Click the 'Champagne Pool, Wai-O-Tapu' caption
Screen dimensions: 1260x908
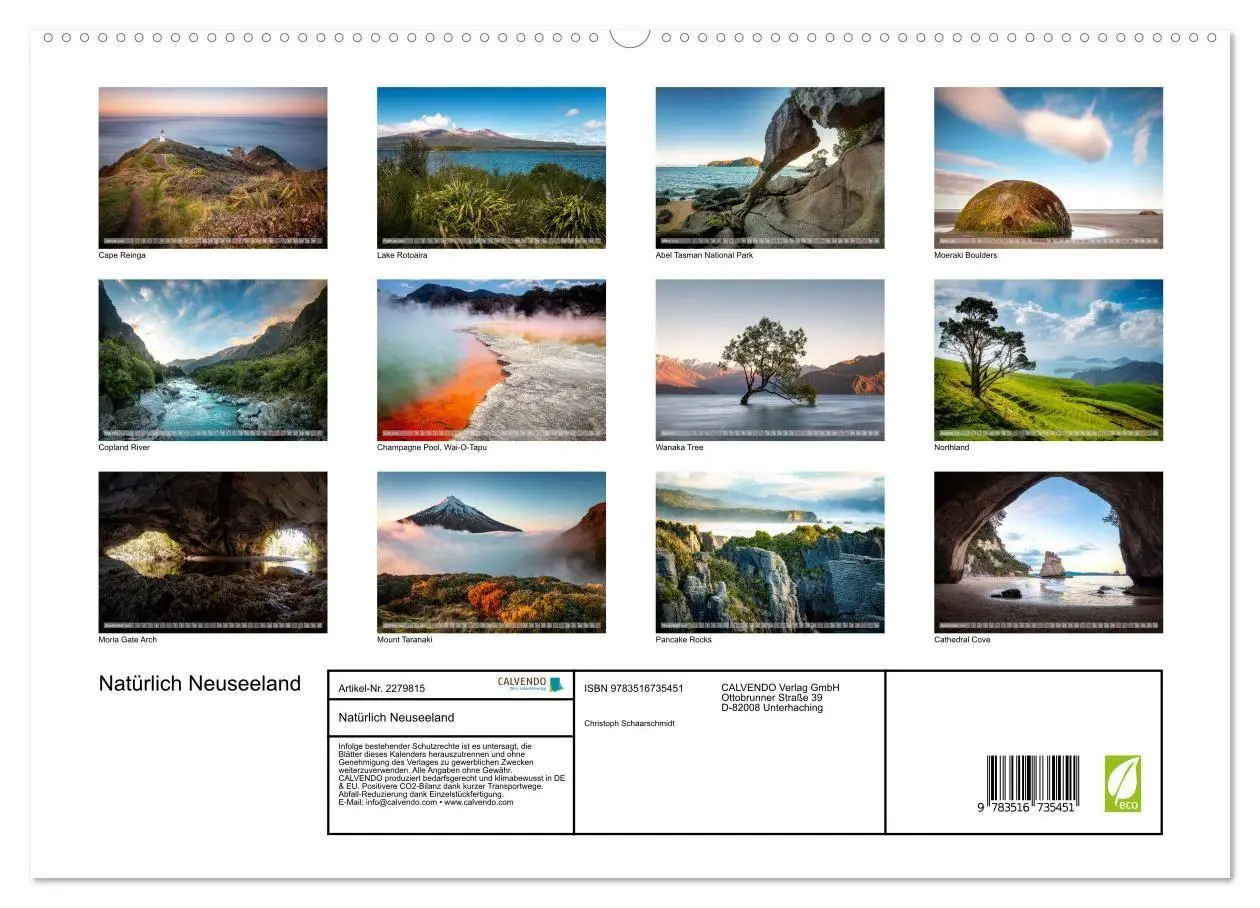(432, 447)
